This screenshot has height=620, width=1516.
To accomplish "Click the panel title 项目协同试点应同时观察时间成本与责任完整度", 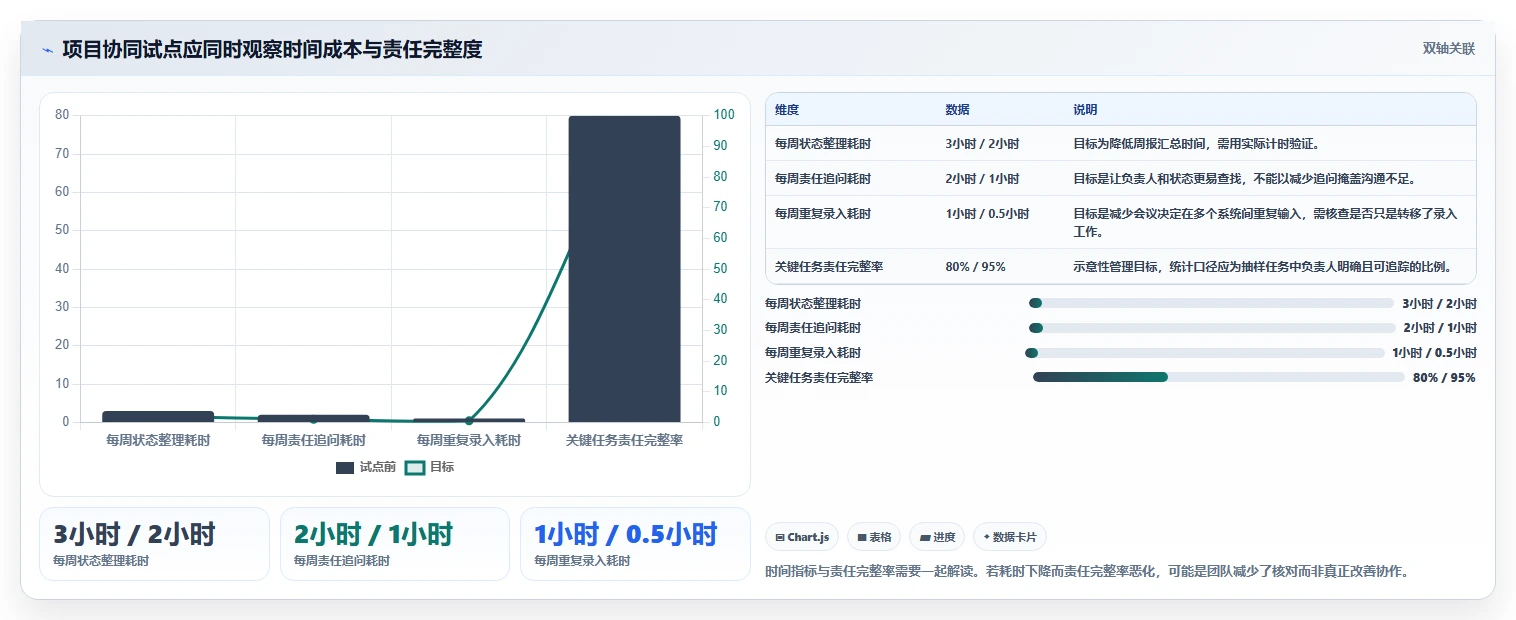I will (272, 50).
